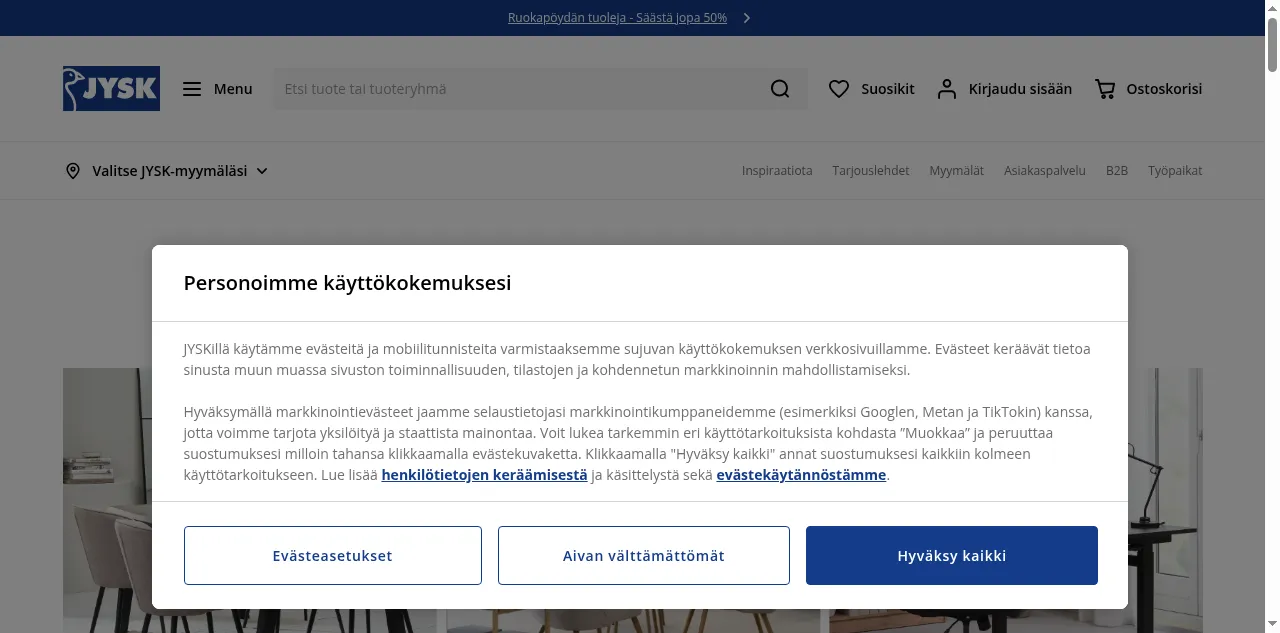Click the Personoimme käyttökokemuksesi heading

pyautogui.click(x=347, y=283)
